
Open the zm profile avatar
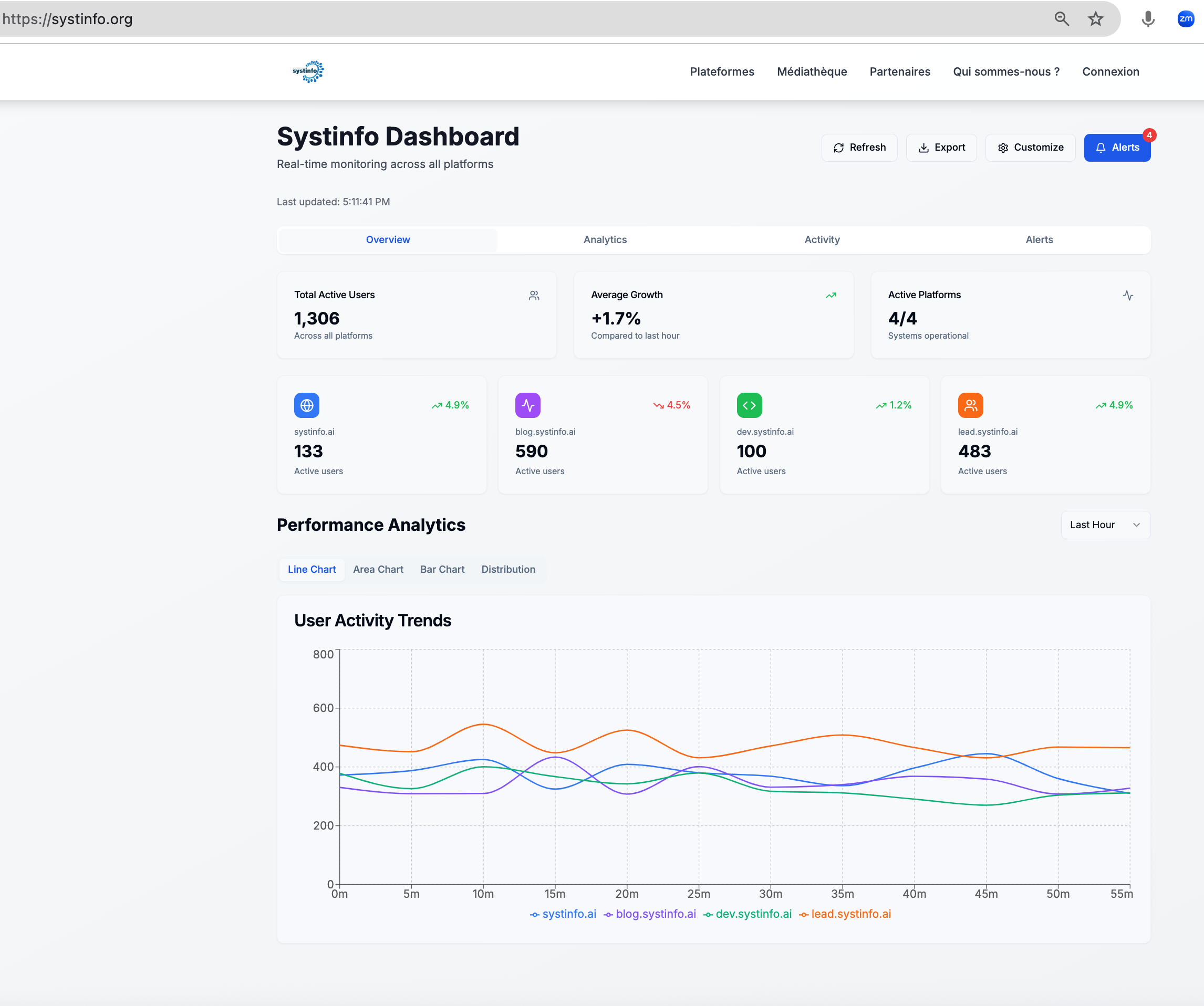[1185, 19]
